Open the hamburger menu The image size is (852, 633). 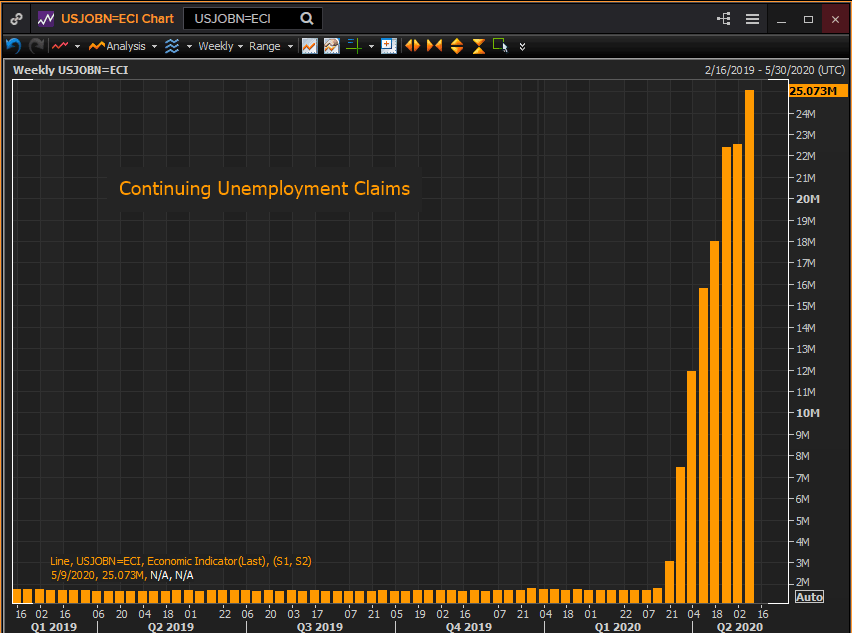(x=752, y=19)
